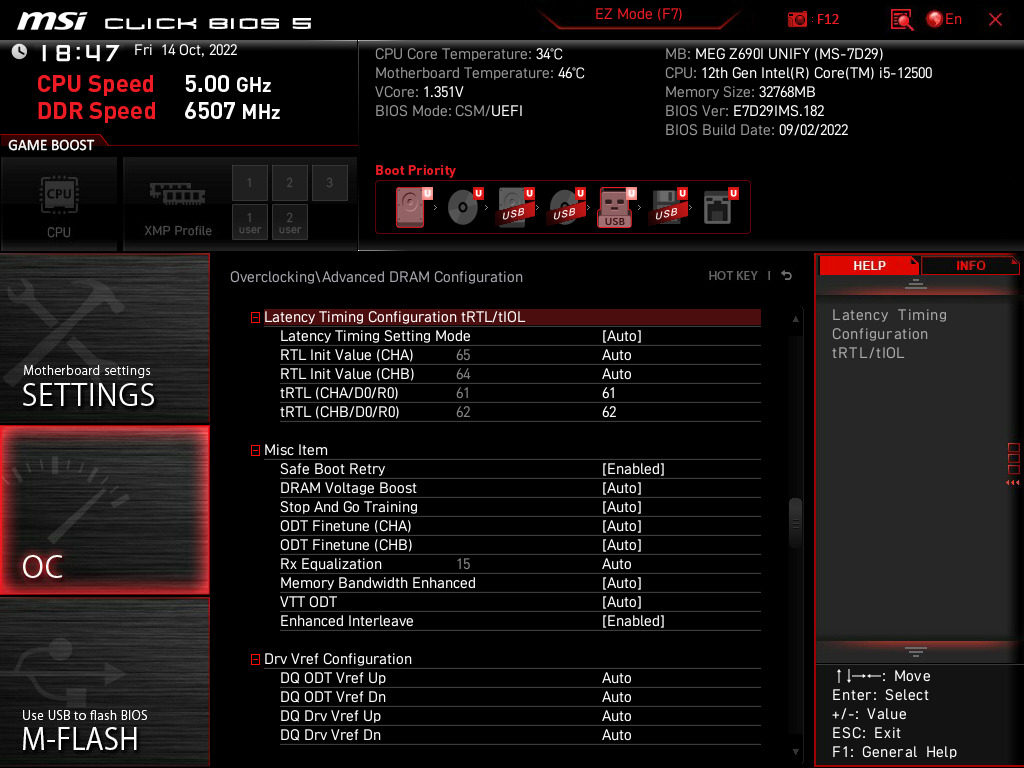Select XMP profile 3
This screenshot has width=1024, height=768.
(x=329, y=183)
